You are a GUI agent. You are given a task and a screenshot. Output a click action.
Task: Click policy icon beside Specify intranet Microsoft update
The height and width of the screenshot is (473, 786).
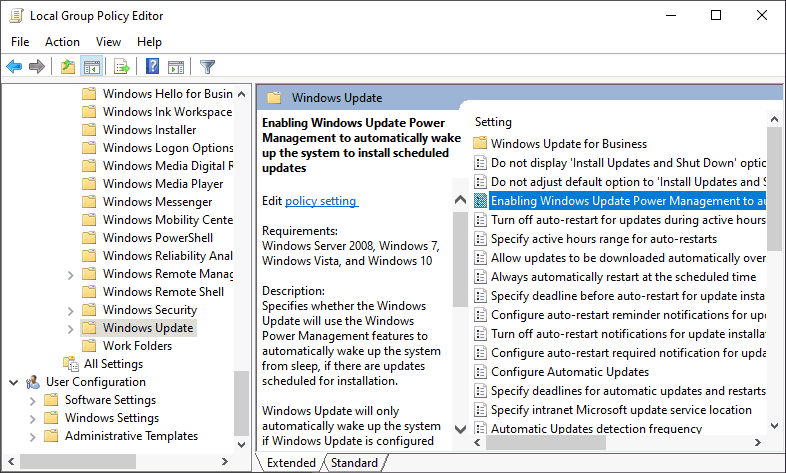tap(480, 410)
